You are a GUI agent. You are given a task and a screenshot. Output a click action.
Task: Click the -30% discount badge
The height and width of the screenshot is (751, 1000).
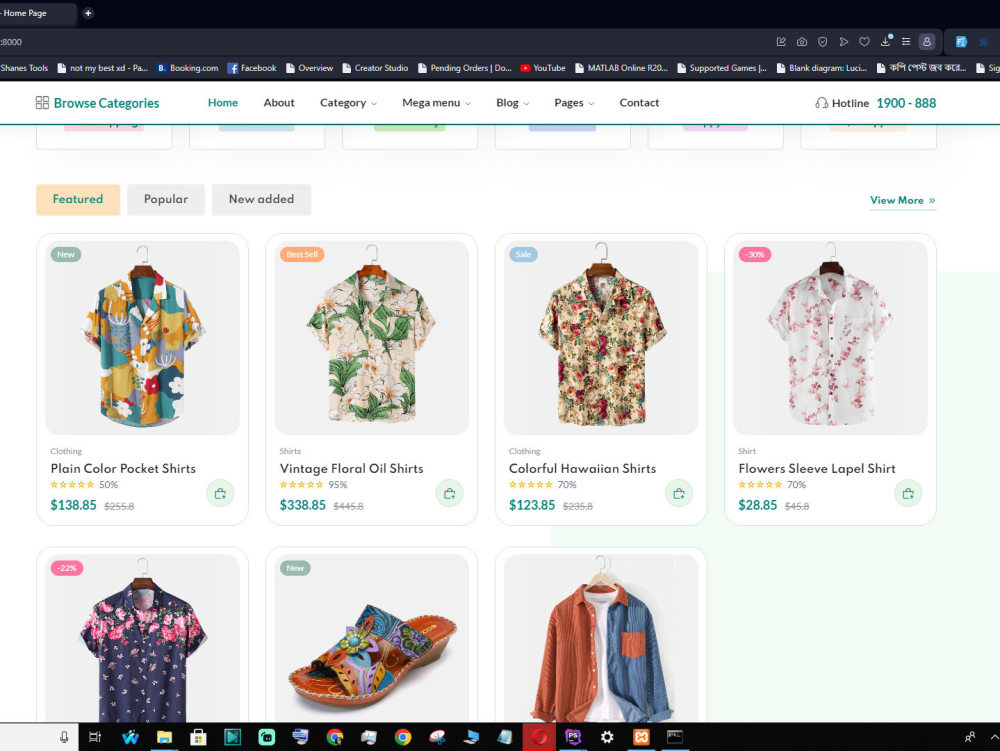click(755, 254)
